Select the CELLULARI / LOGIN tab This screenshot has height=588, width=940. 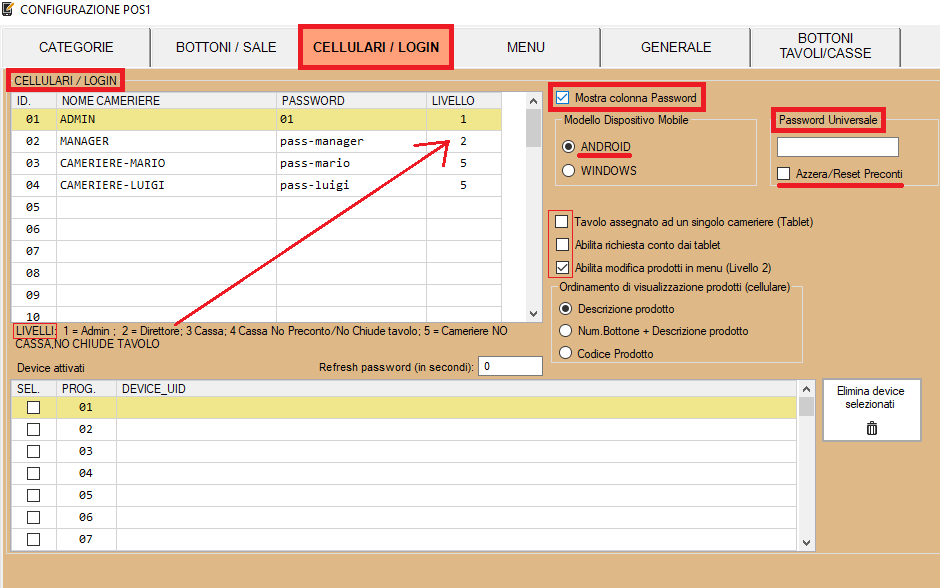[376, 47]
